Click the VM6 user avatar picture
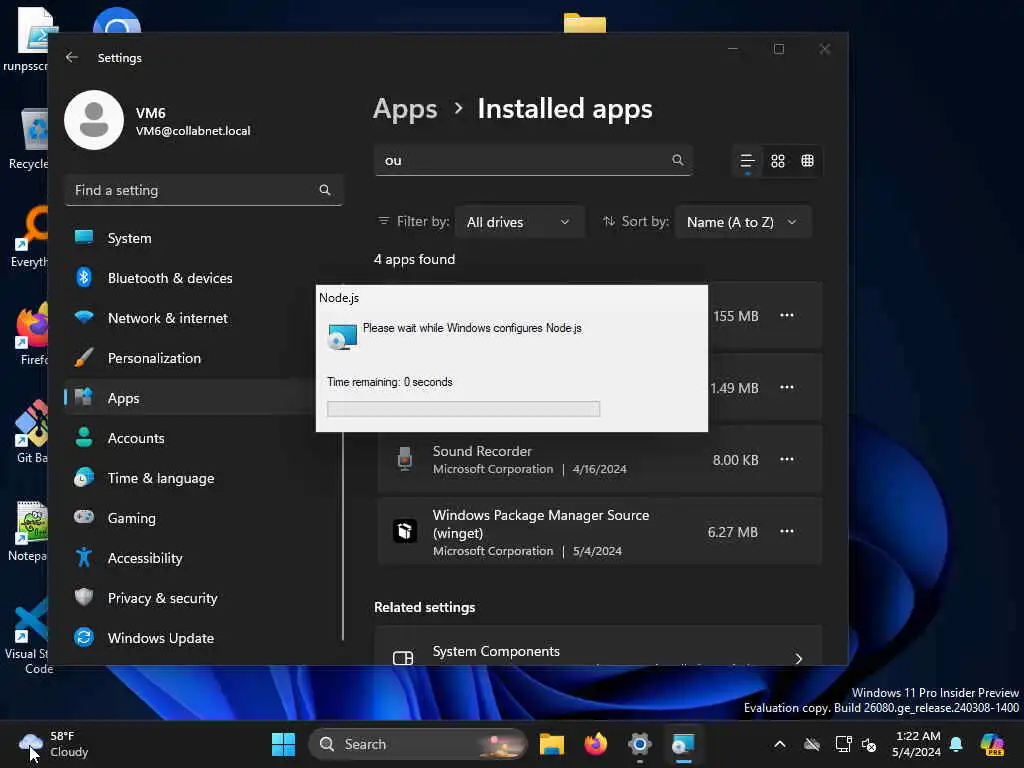The width and height of the screenshot is (1024, 768). click(94, 120)
